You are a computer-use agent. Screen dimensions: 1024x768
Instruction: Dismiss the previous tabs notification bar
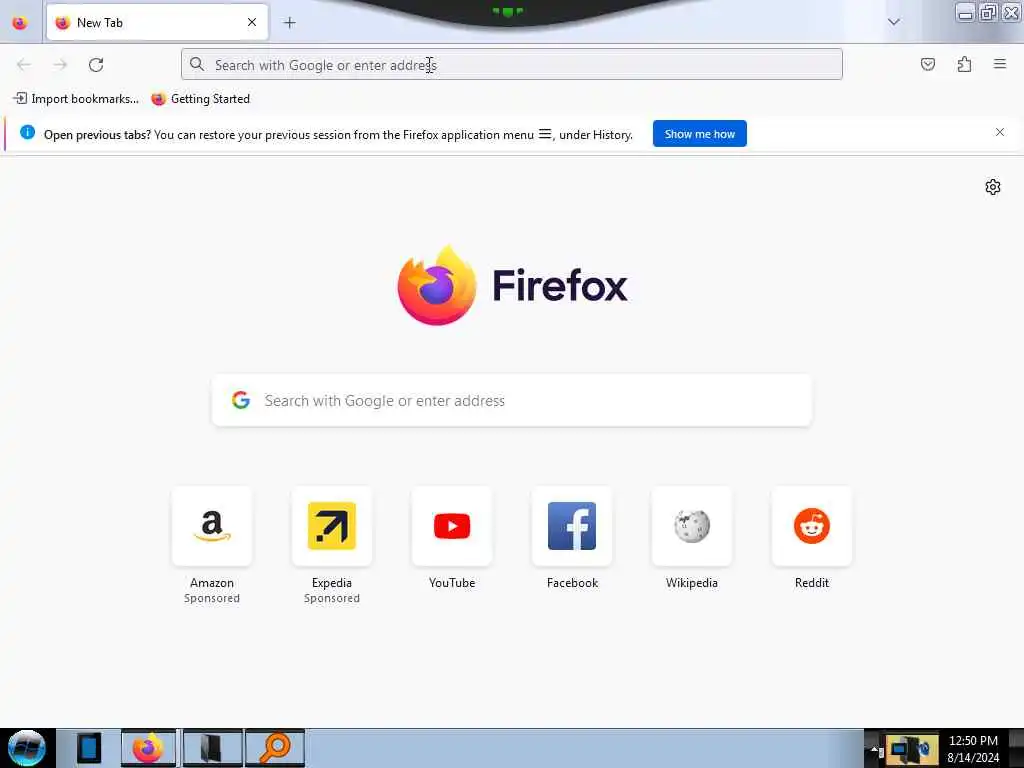[1000, 133]
